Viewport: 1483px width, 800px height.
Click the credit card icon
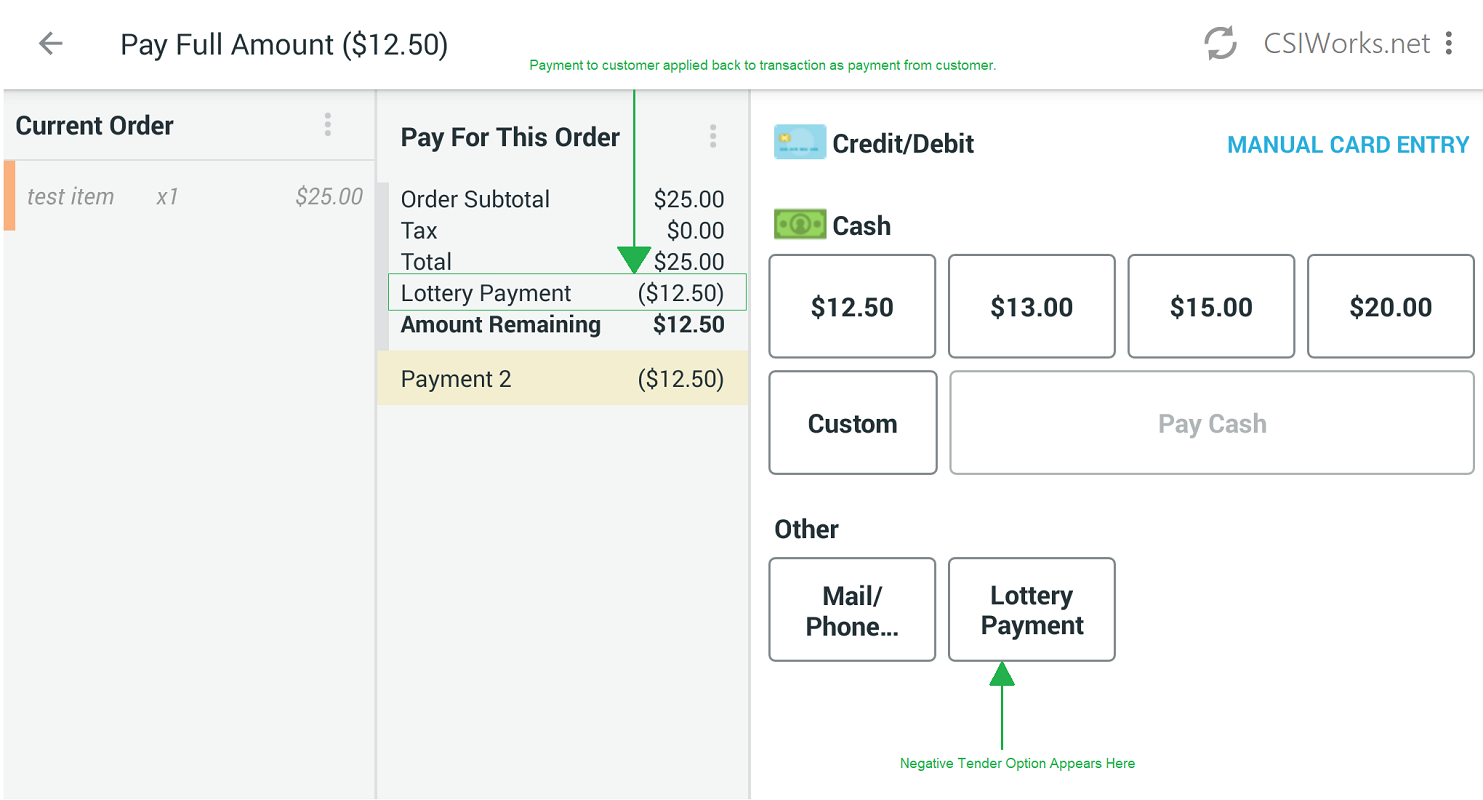point(799,143)
